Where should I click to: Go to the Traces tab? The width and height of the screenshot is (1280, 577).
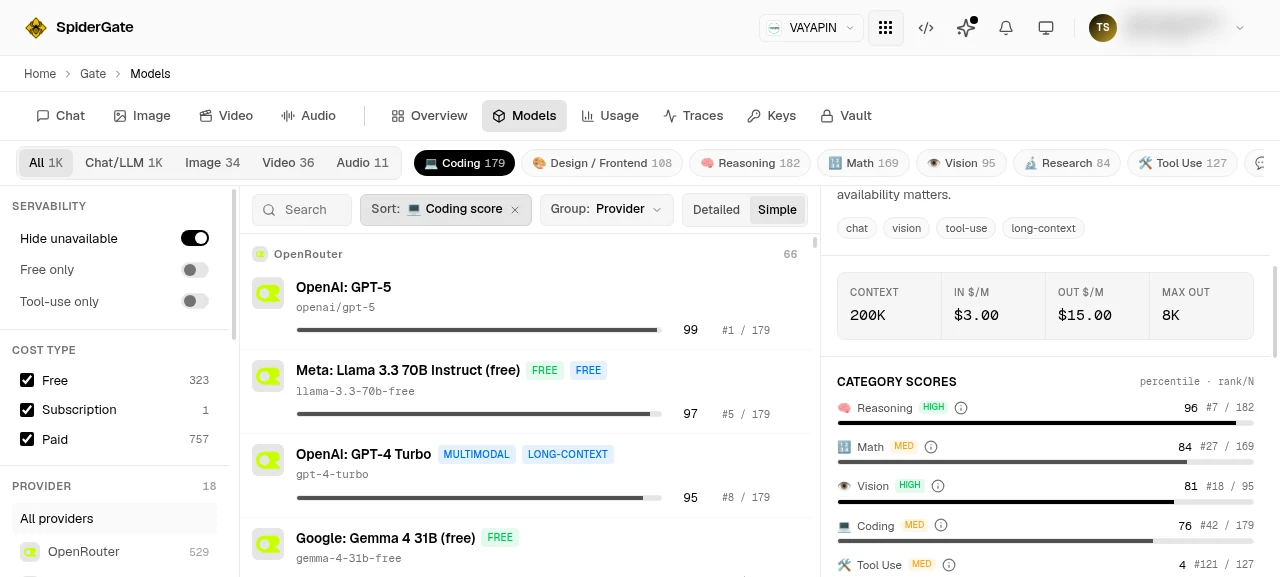[693, 116]
